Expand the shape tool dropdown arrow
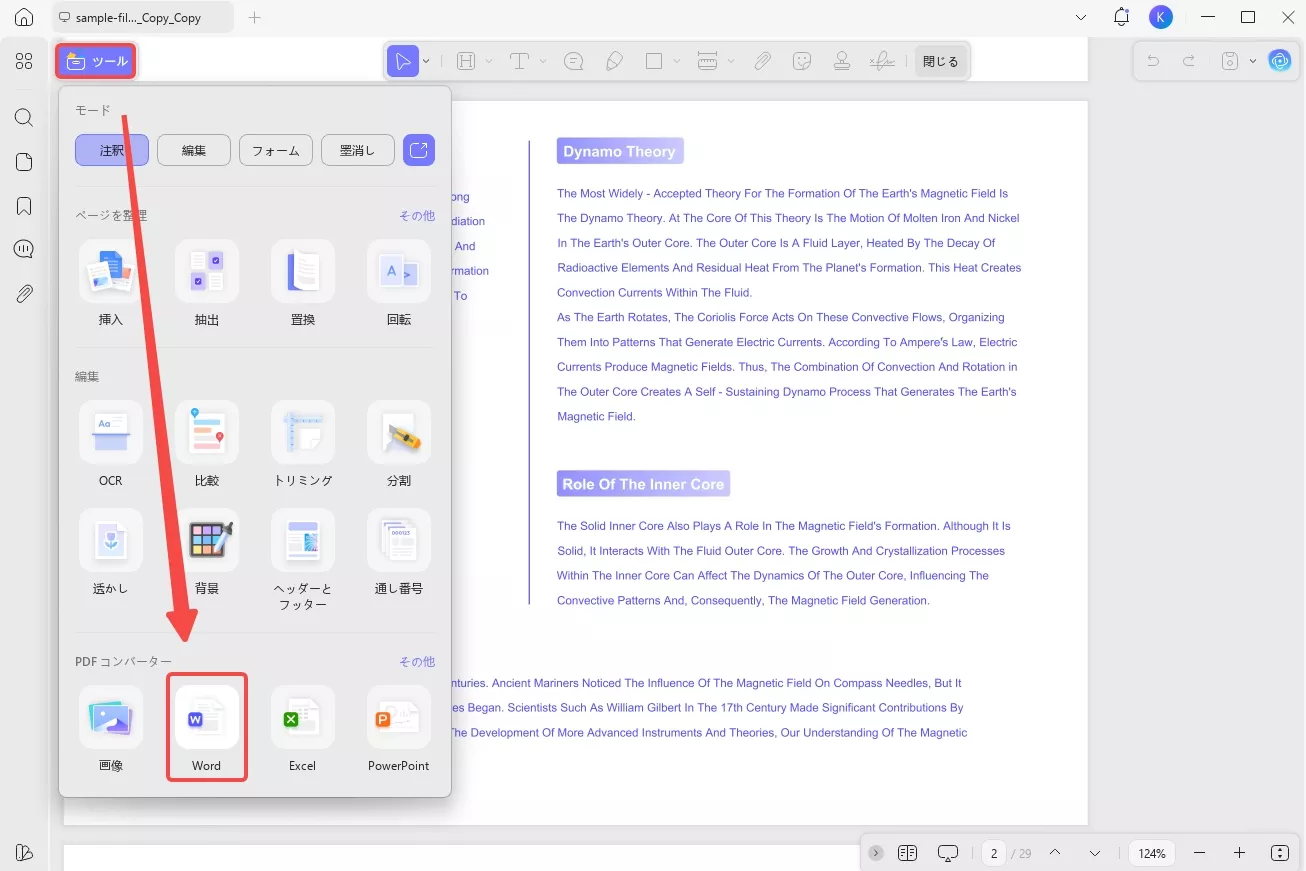The height and width of the screenshot is (871, 1306). [677, 61]
